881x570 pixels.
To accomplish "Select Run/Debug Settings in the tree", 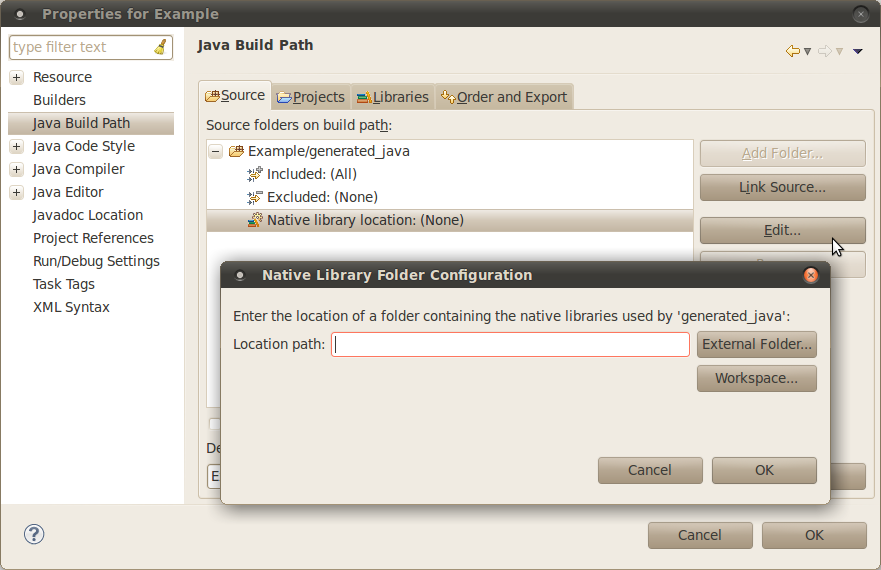I will click(x=96, y=261).
